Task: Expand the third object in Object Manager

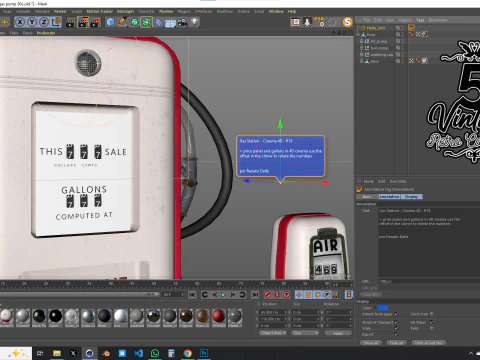Action: (x=362, y=41)
